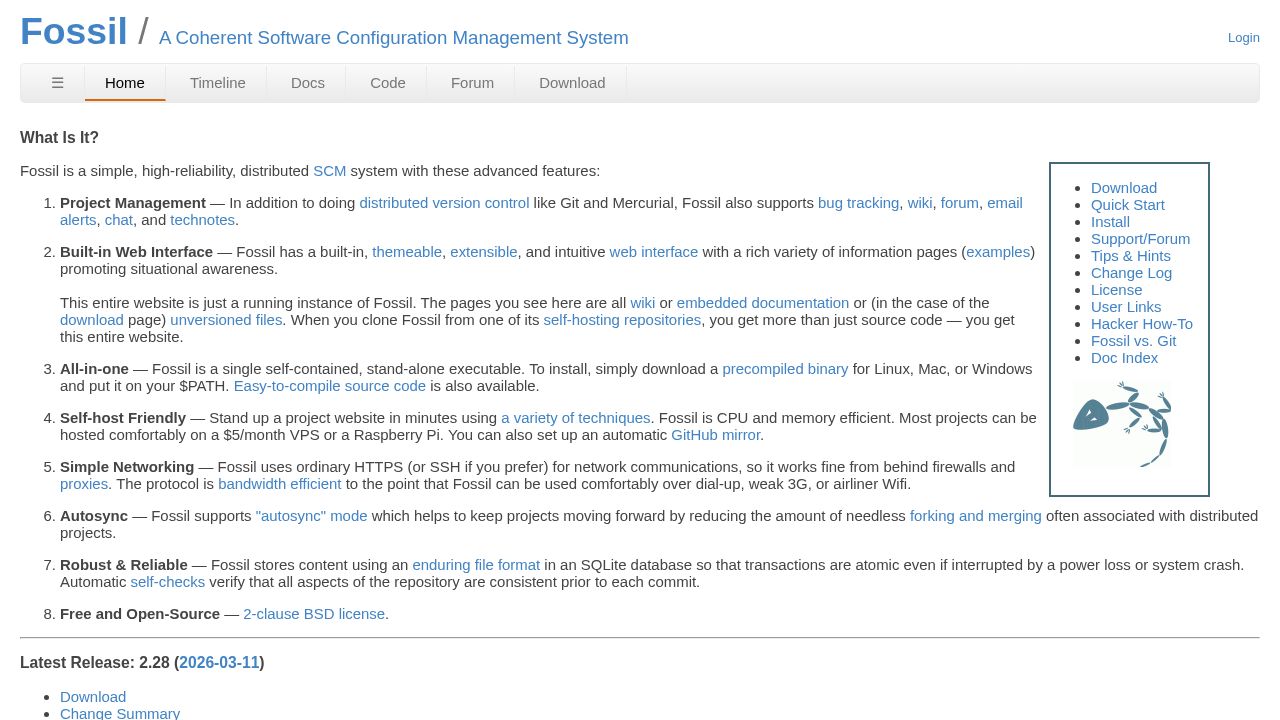The width and height of the screenshot is (1280, 720).
Task: Open the Quick Start sidebar link
Action: 1128,205
